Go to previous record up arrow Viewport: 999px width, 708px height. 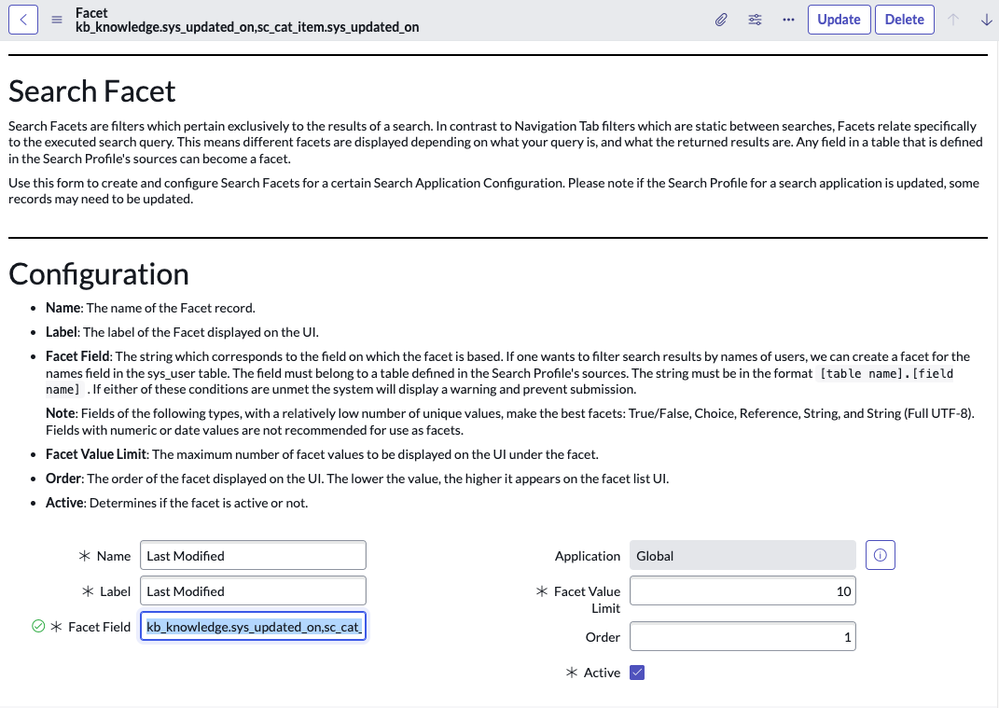[953, 20]
